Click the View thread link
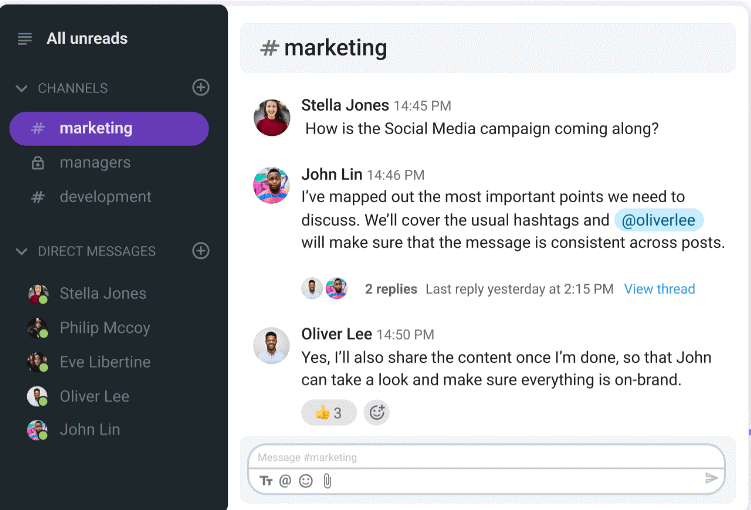 tap(659, 289)
